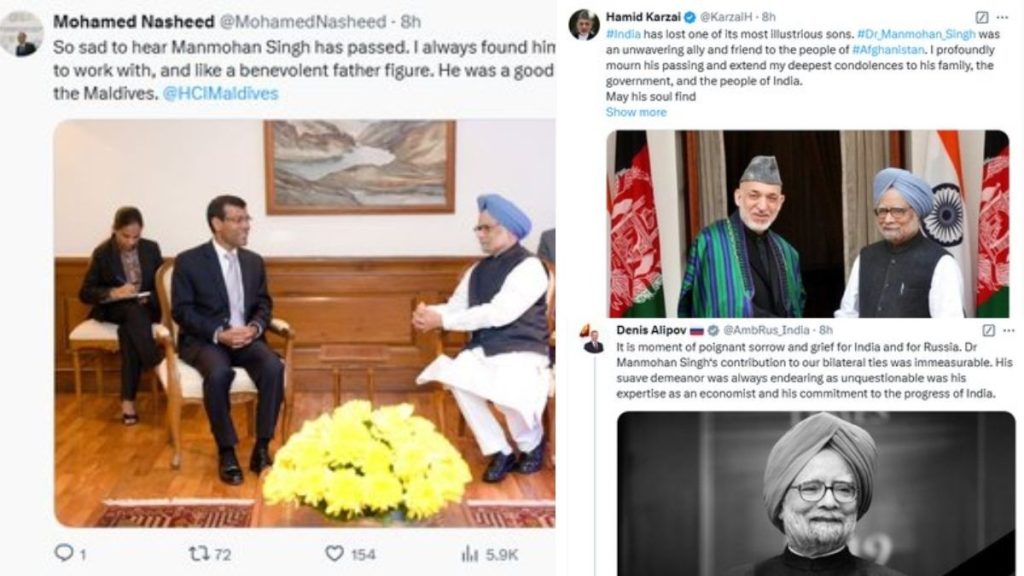Expand Karzai's tweet with Show more
Viewport: 1024px width, 576px height.
click(636, 112)
